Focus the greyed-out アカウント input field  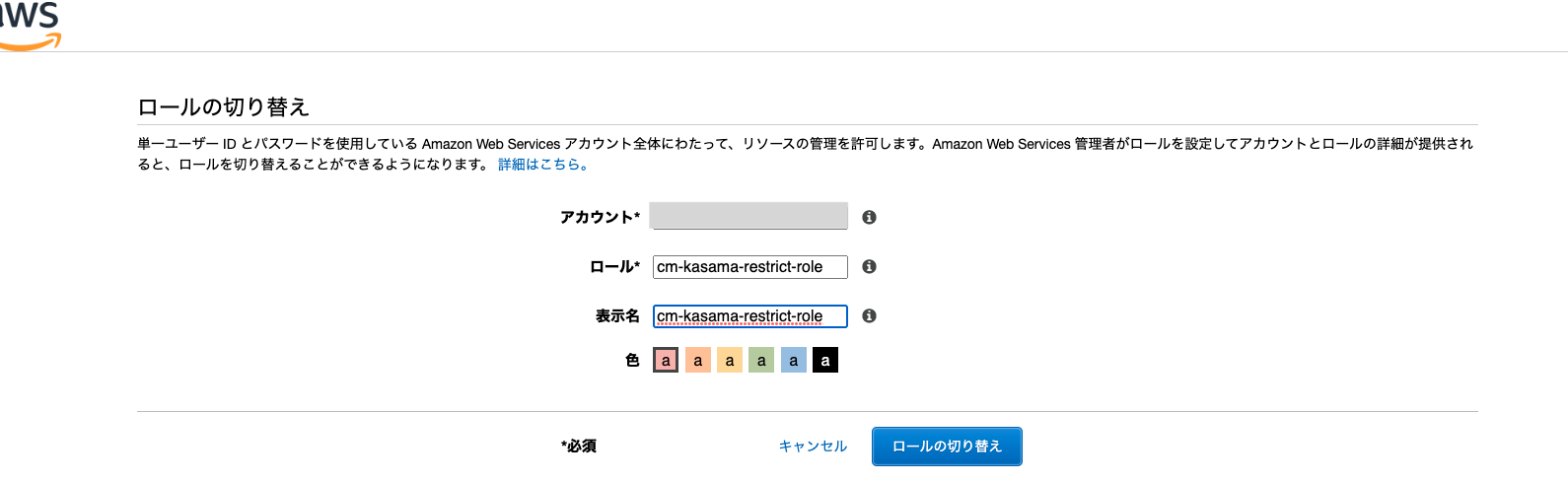pos(748,216)
